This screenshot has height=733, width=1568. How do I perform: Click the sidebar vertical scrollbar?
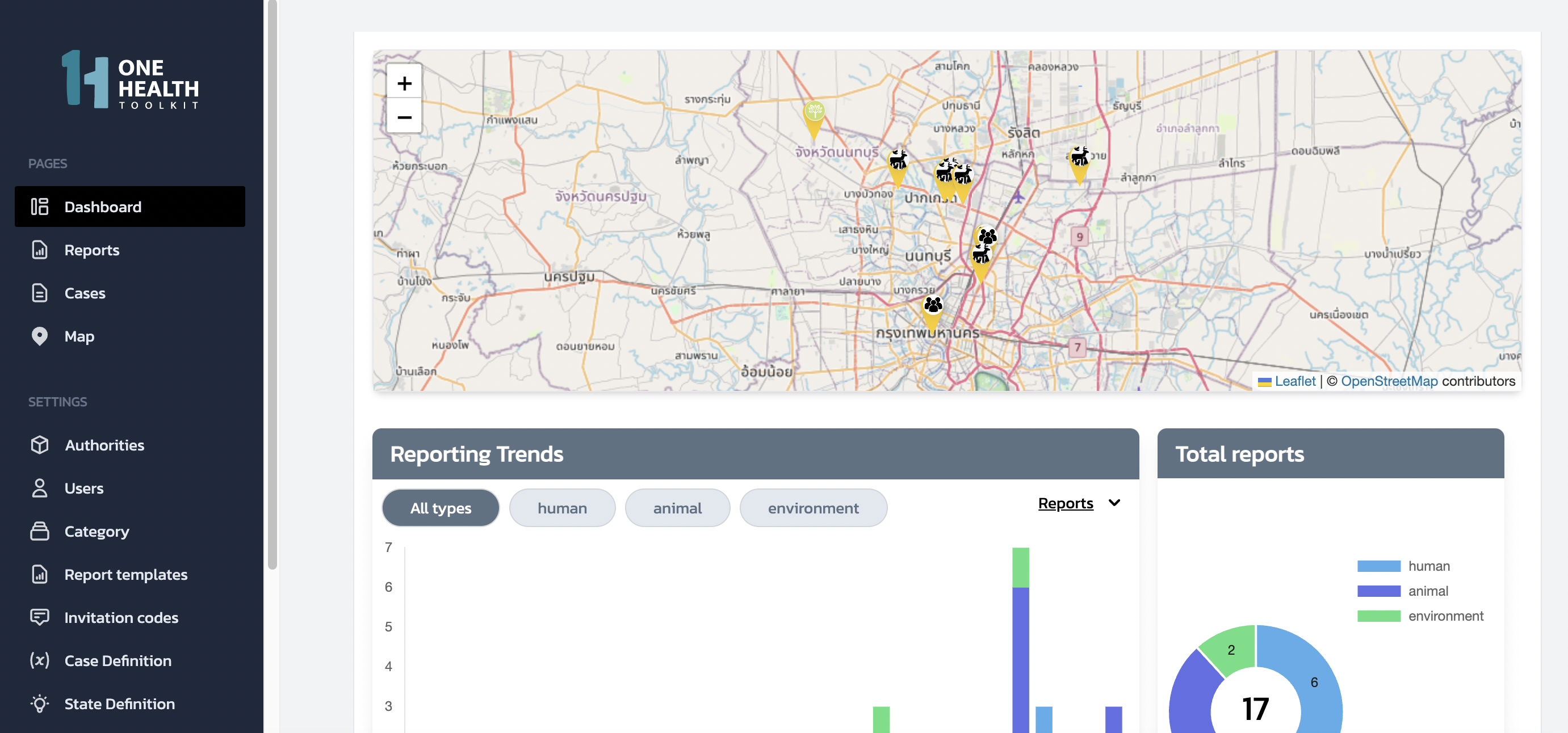pos(272,285)
